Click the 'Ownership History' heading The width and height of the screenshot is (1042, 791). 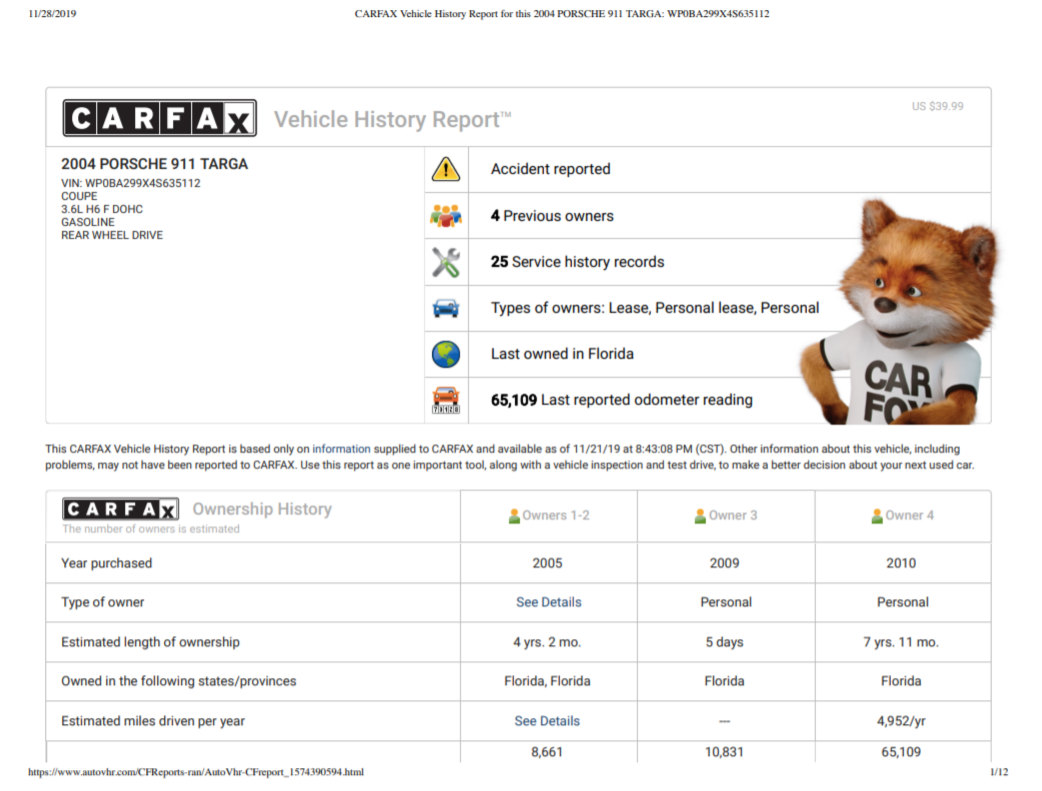pos(262,509)
